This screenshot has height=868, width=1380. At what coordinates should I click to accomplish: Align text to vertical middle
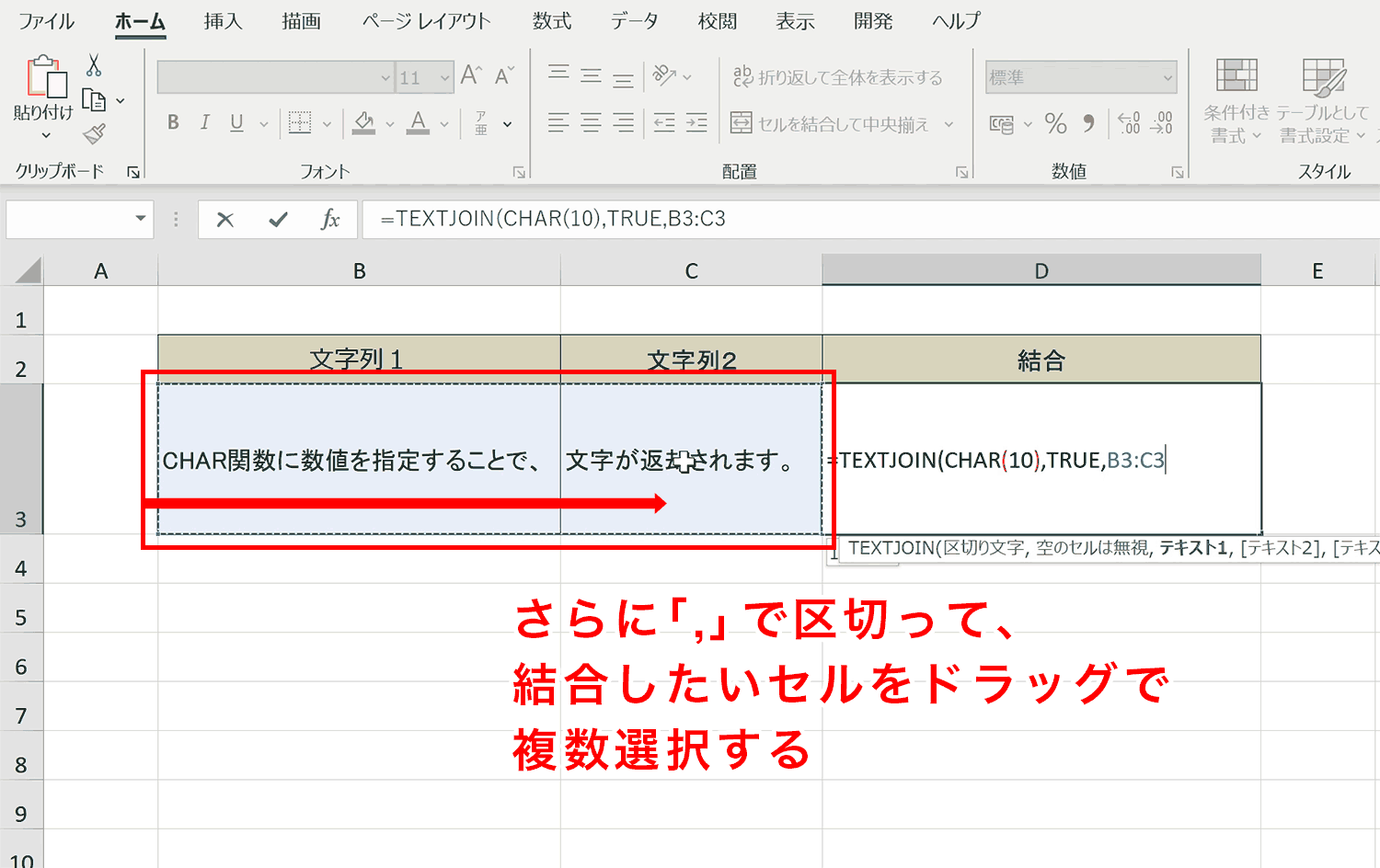click(592, 76)
